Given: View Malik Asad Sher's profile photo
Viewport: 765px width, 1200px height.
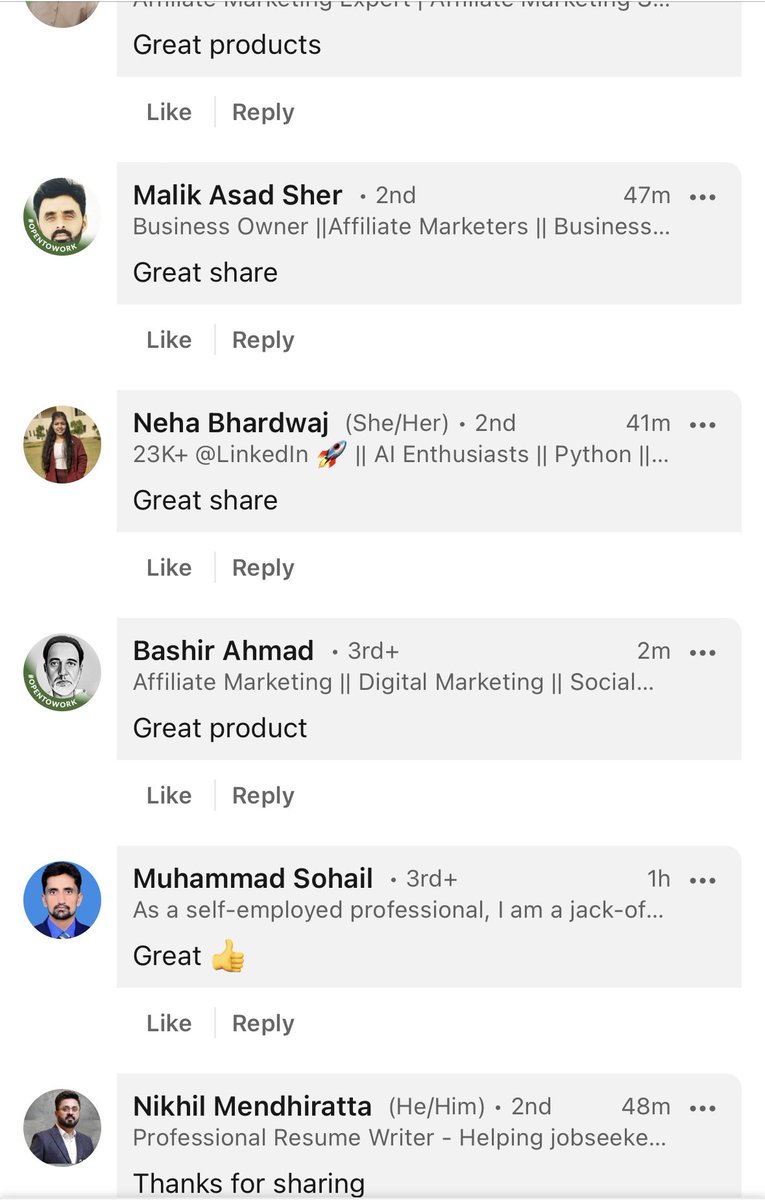Looking at the screenshot, I should point(62,217).
